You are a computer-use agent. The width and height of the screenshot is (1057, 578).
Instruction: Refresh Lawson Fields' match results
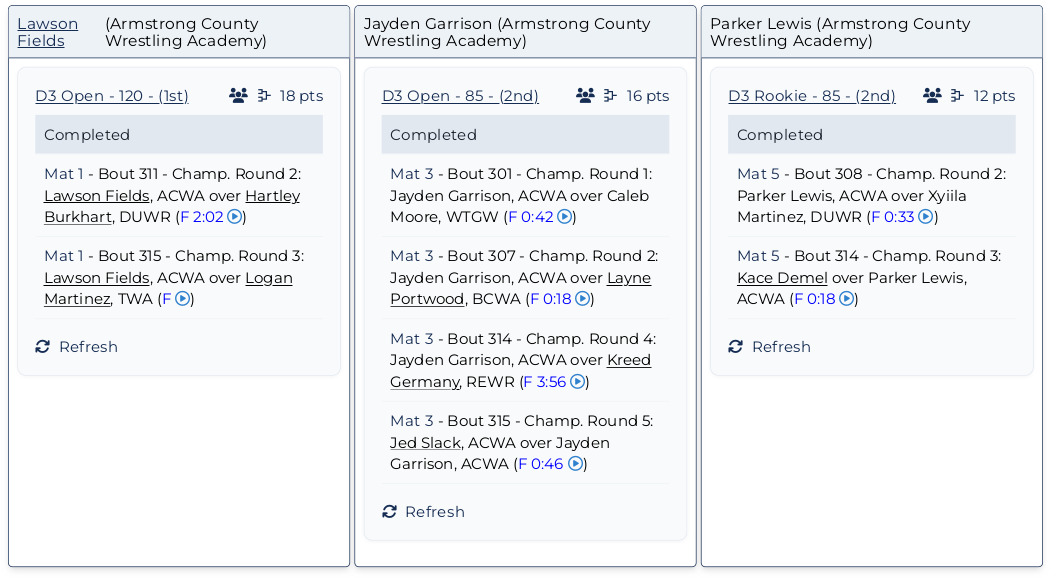[x=77, y=347]
